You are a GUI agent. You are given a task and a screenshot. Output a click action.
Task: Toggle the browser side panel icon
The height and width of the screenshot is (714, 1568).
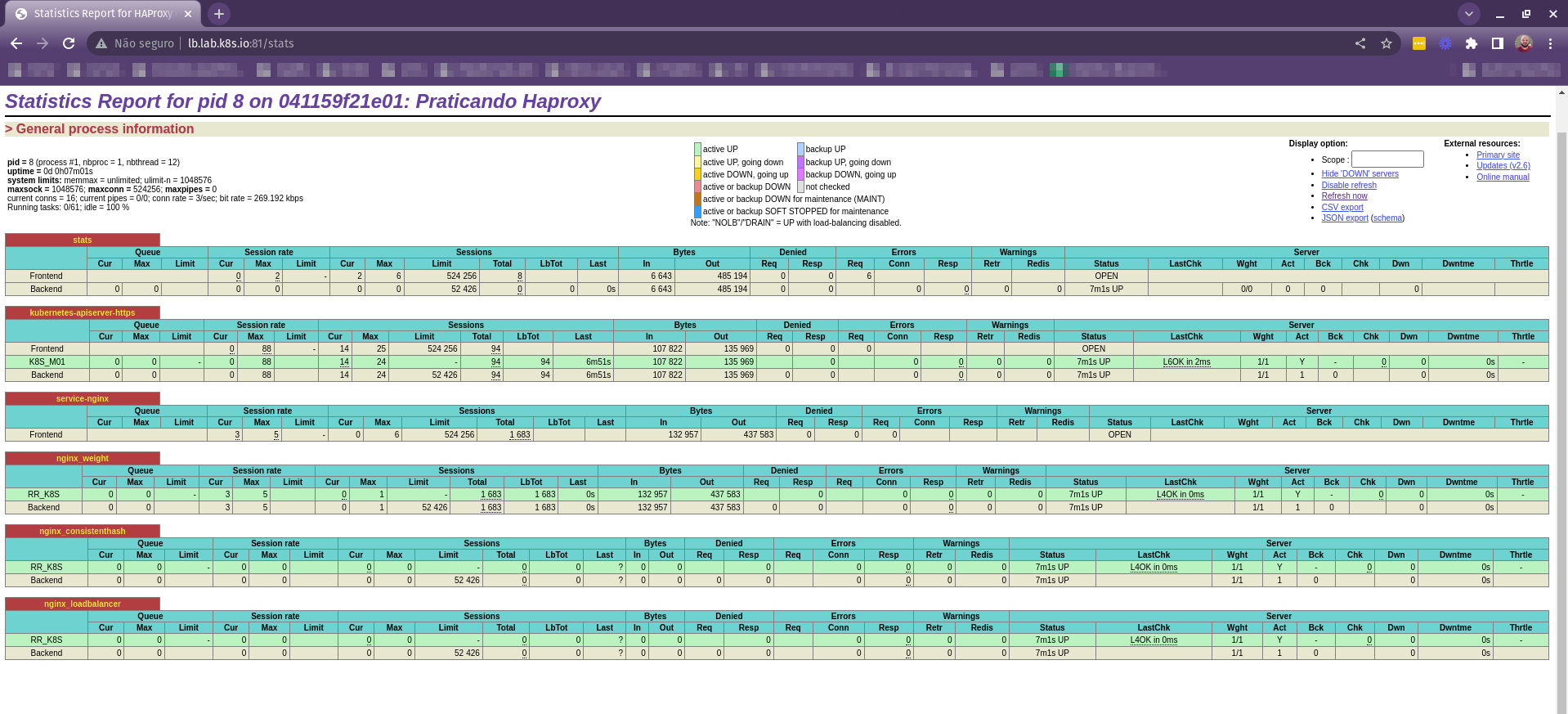pos(1498,43)
